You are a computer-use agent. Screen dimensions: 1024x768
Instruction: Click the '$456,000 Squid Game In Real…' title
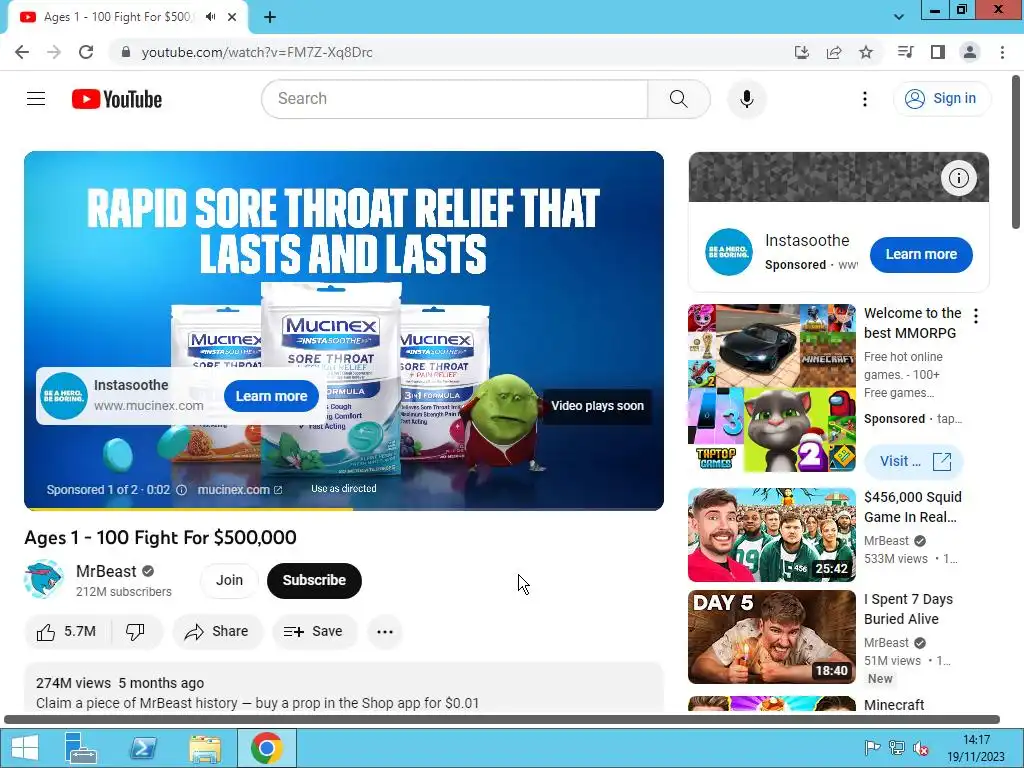point(912,507)
